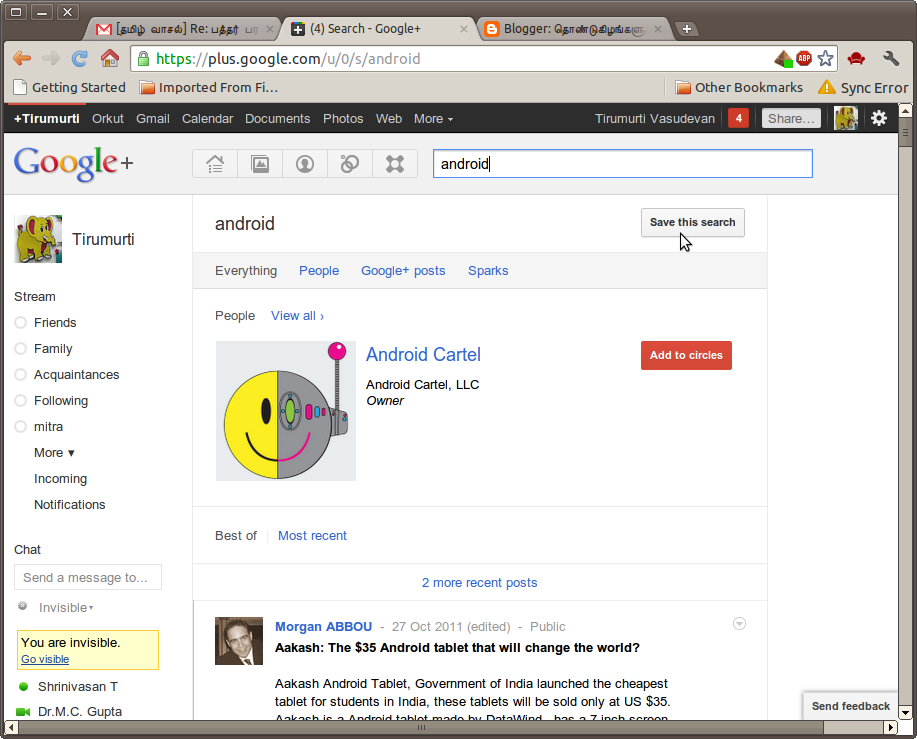Close the Blogger tab
The width and height of the screenshot is (917, 739).
coord(658,29)
